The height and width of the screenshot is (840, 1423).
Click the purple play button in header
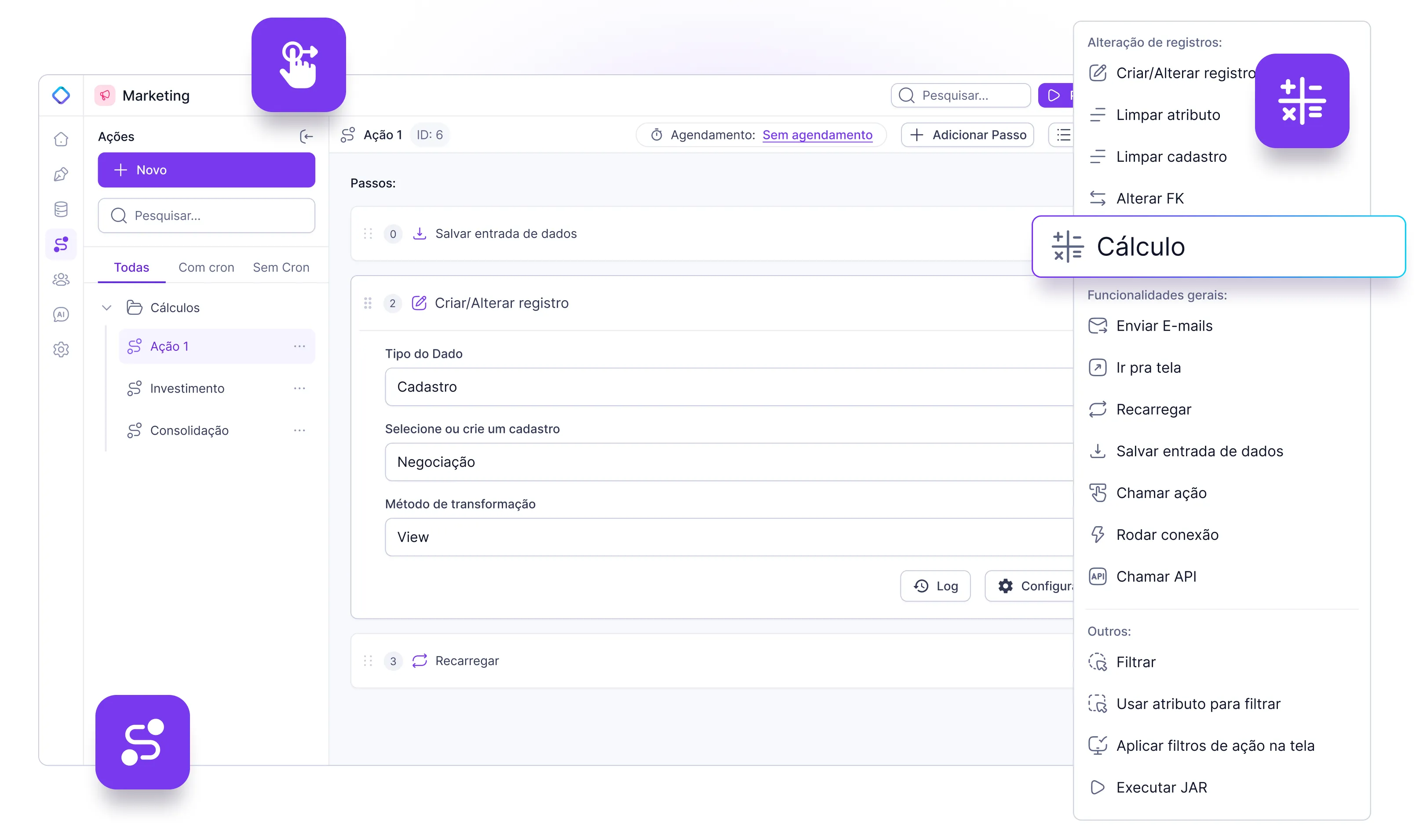point(1055,95)
